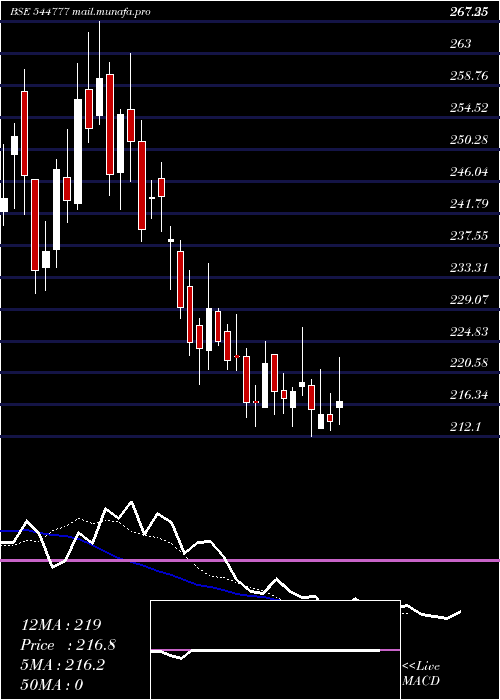
Task: Click the 241.79 price axis label
Action: [469, 204]
